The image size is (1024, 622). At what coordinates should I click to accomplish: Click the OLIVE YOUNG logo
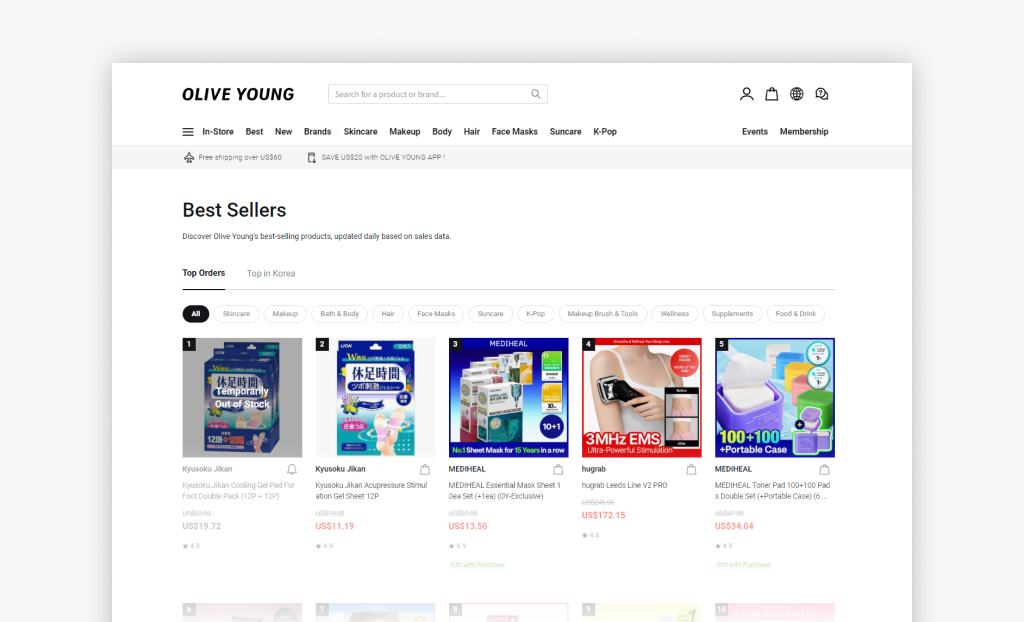click(238, 94)
